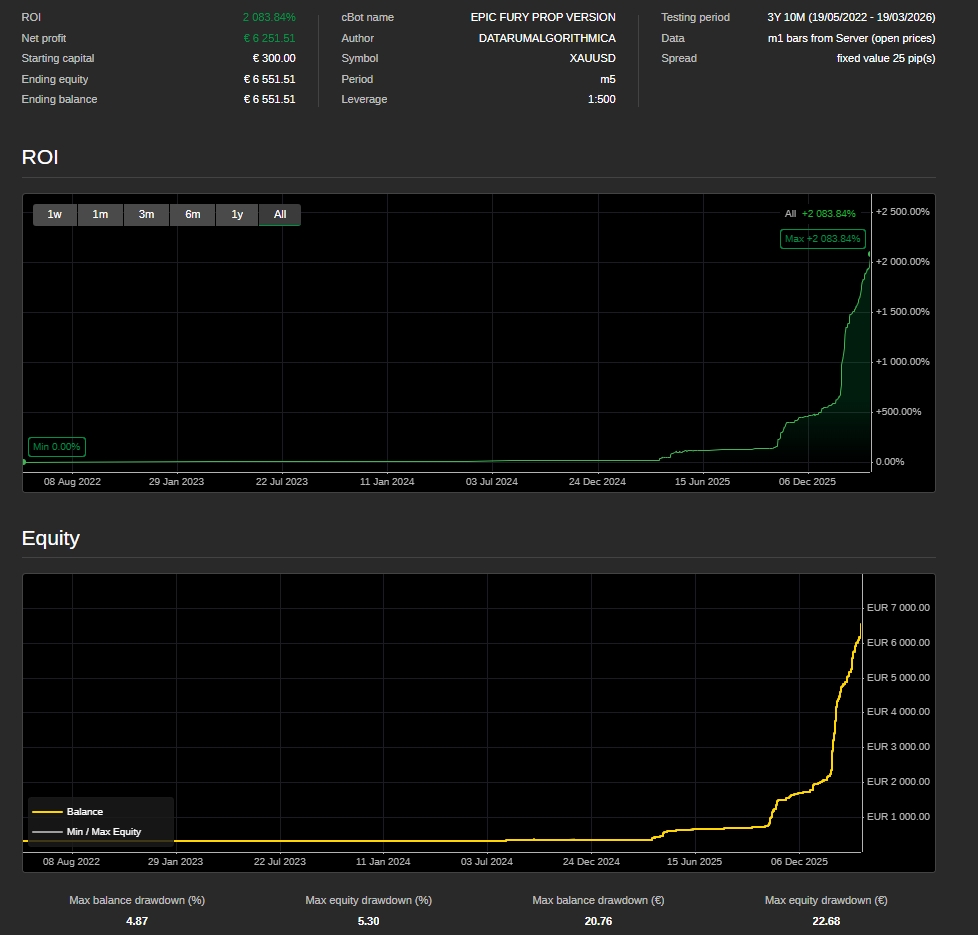
Task: Select the All range button
Action: (280, 214)
